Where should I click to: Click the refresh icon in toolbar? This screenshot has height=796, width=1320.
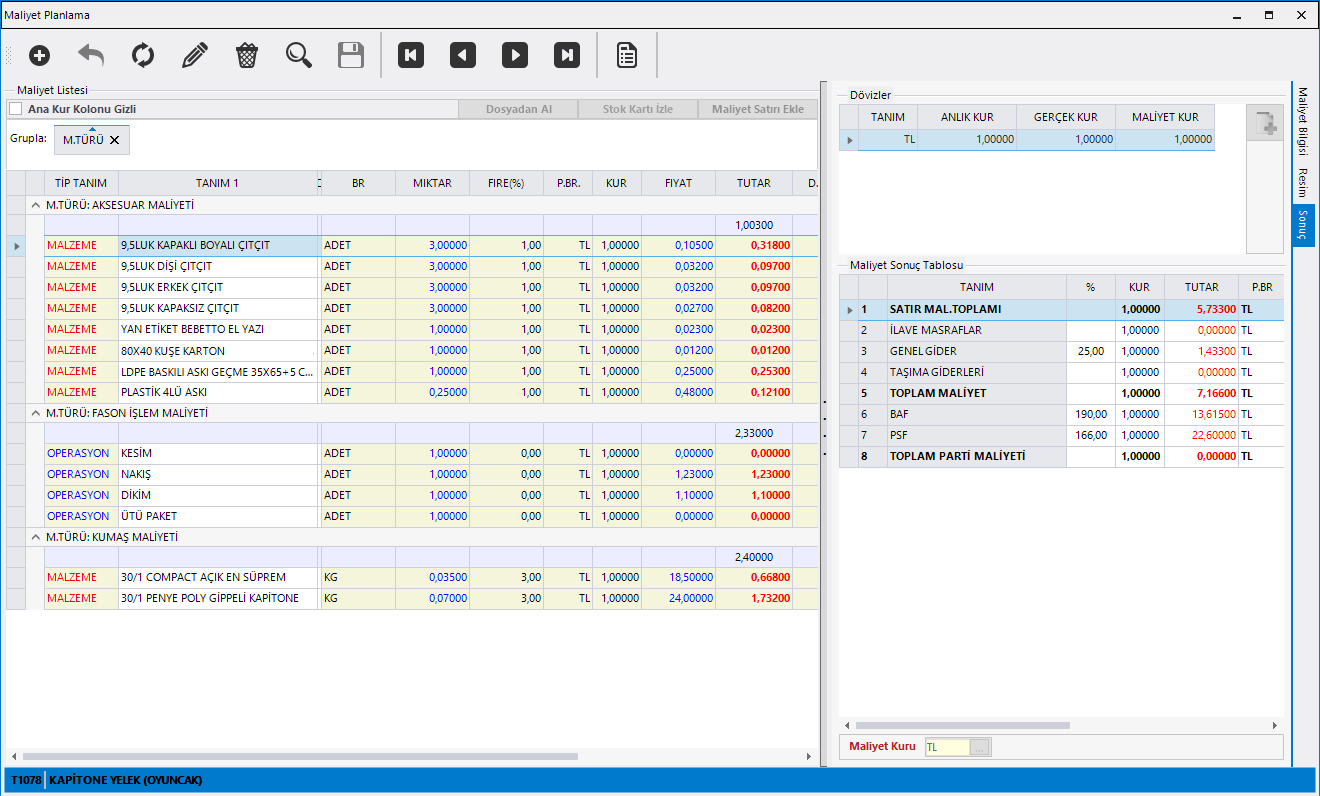click(143, 55)
